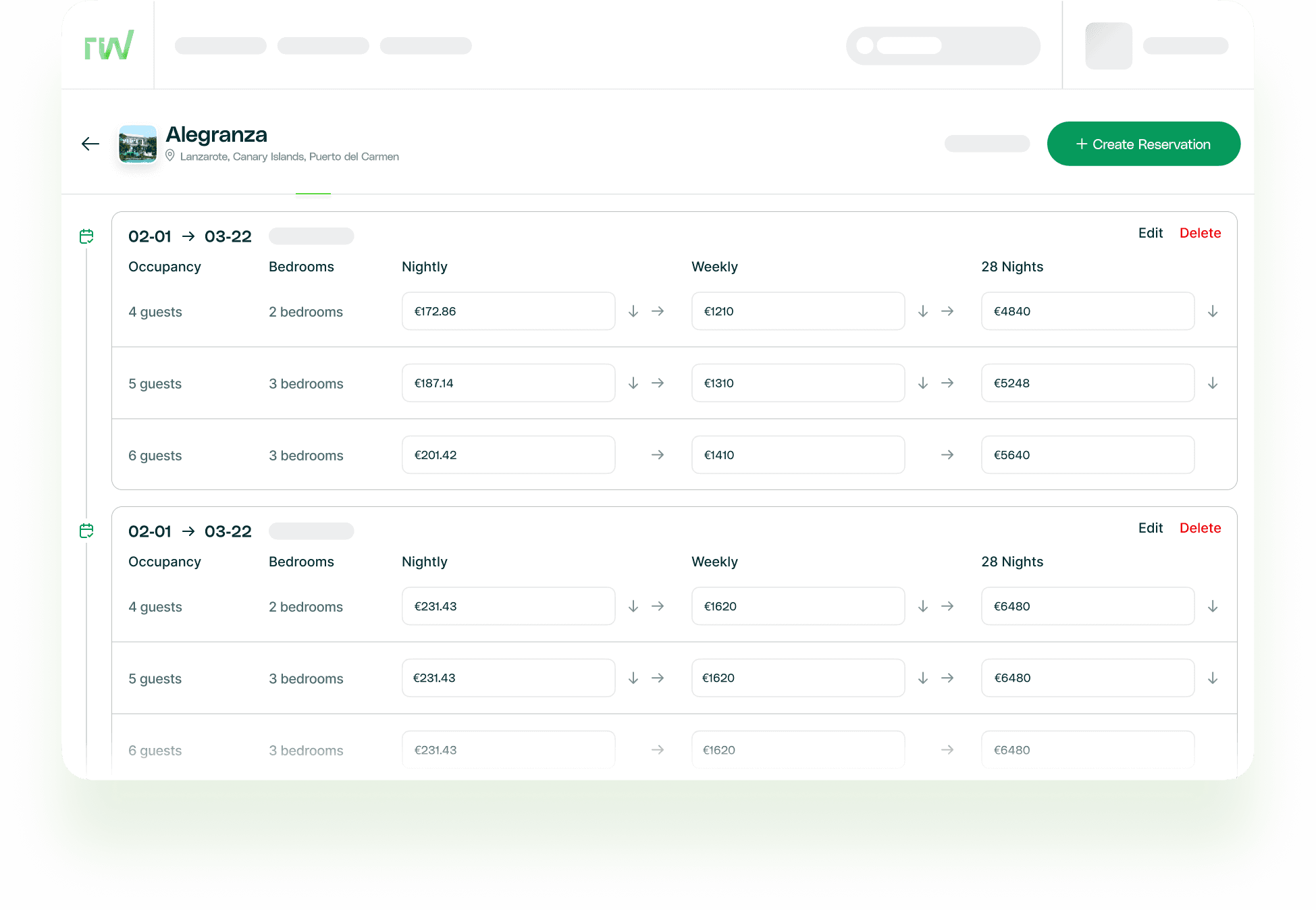Click the right arrow beside weekly €1310
The width and height of the screenshot is (1316, 910).
tap(947, 383)
